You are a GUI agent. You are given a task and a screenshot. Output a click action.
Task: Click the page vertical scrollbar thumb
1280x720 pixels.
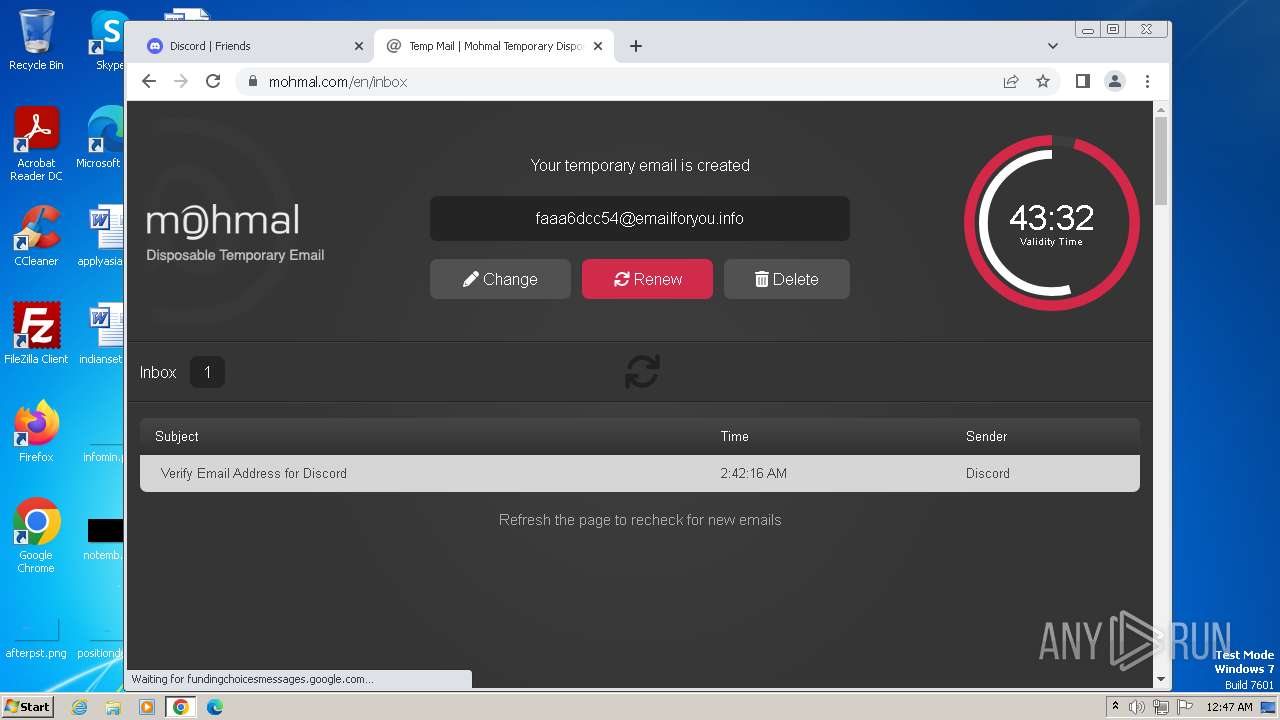1161,160
